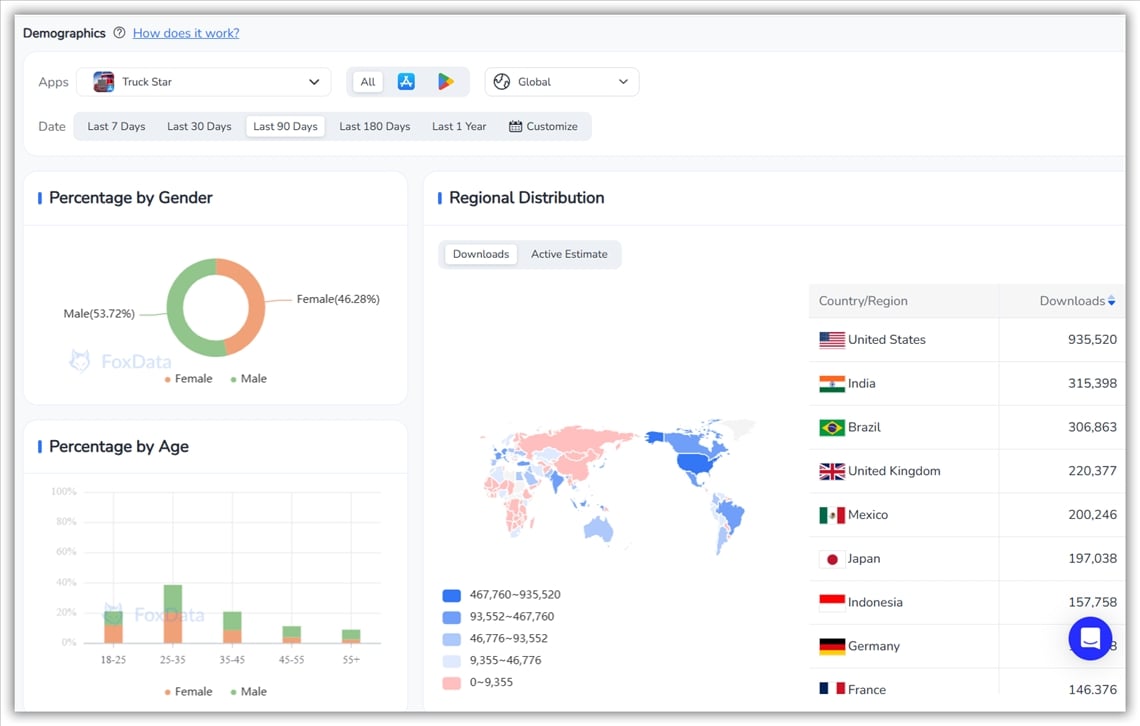
Task: Click the 25-35 age group bar
Action: click(173, 614)
